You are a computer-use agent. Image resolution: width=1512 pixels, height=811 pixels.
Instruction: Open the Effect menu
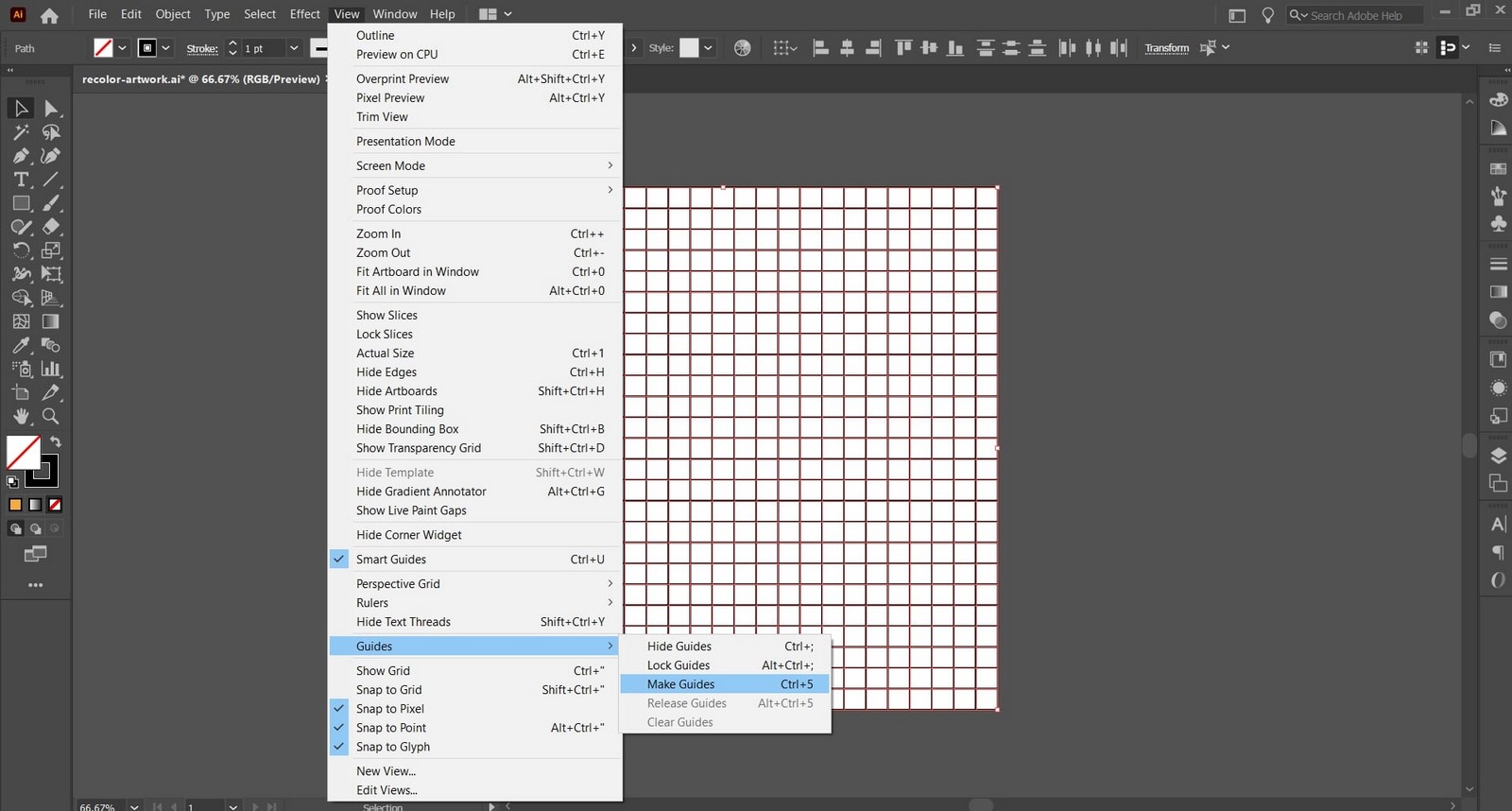coord(304,14)
